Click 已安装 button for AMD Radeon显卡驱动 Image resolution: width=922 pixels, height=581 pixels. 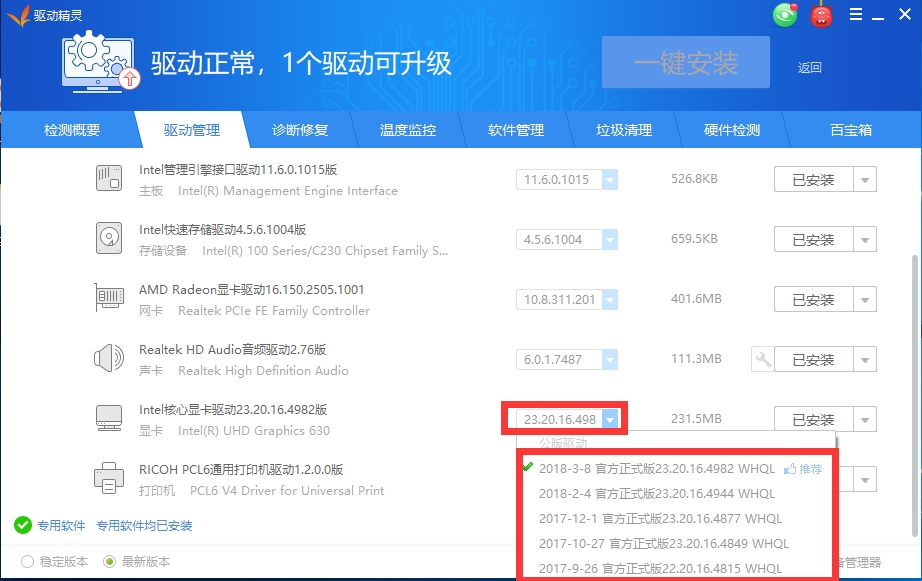tap(814, 299)
